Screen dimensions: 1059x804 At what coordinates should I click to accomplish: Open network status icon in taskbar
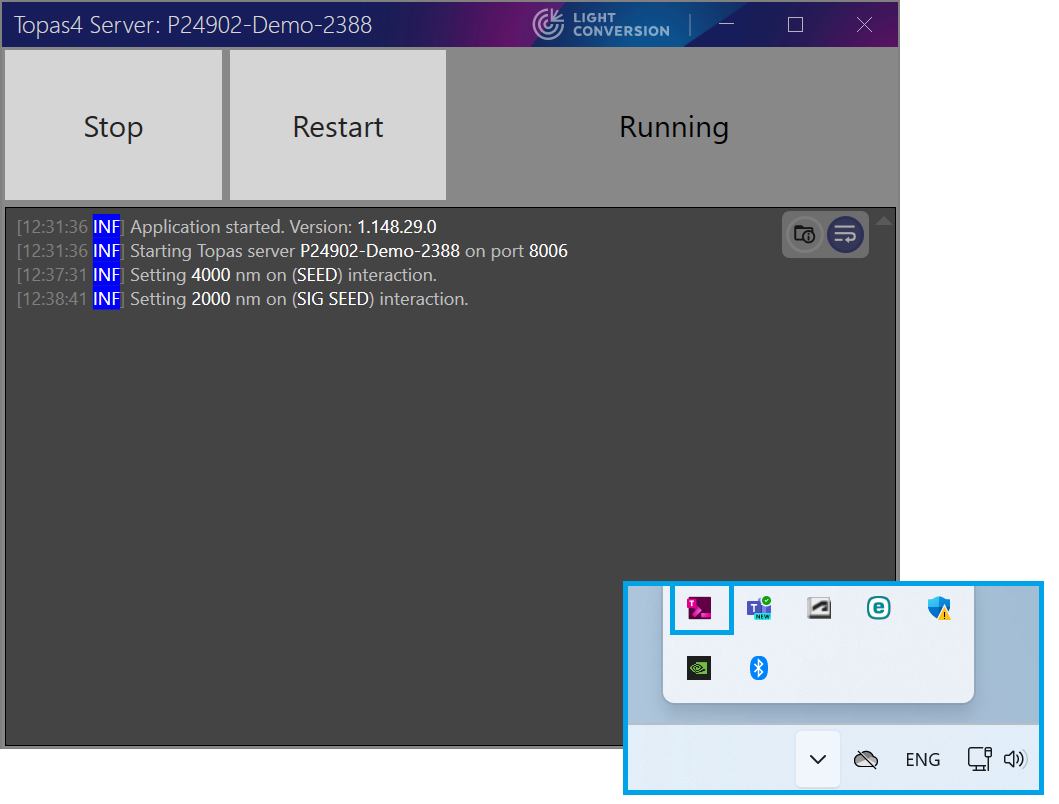click(x=979, y=759)
